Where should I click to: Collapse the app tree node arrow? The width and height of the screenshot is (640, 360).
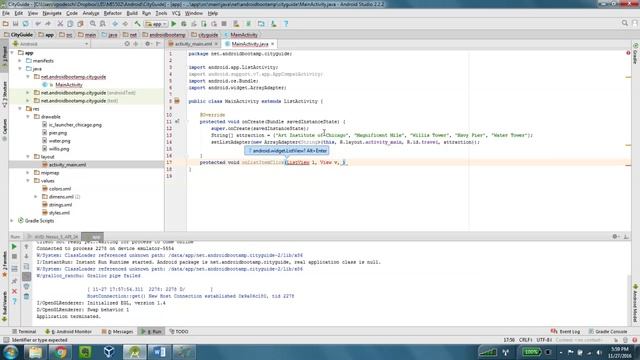tap(12, 53)
